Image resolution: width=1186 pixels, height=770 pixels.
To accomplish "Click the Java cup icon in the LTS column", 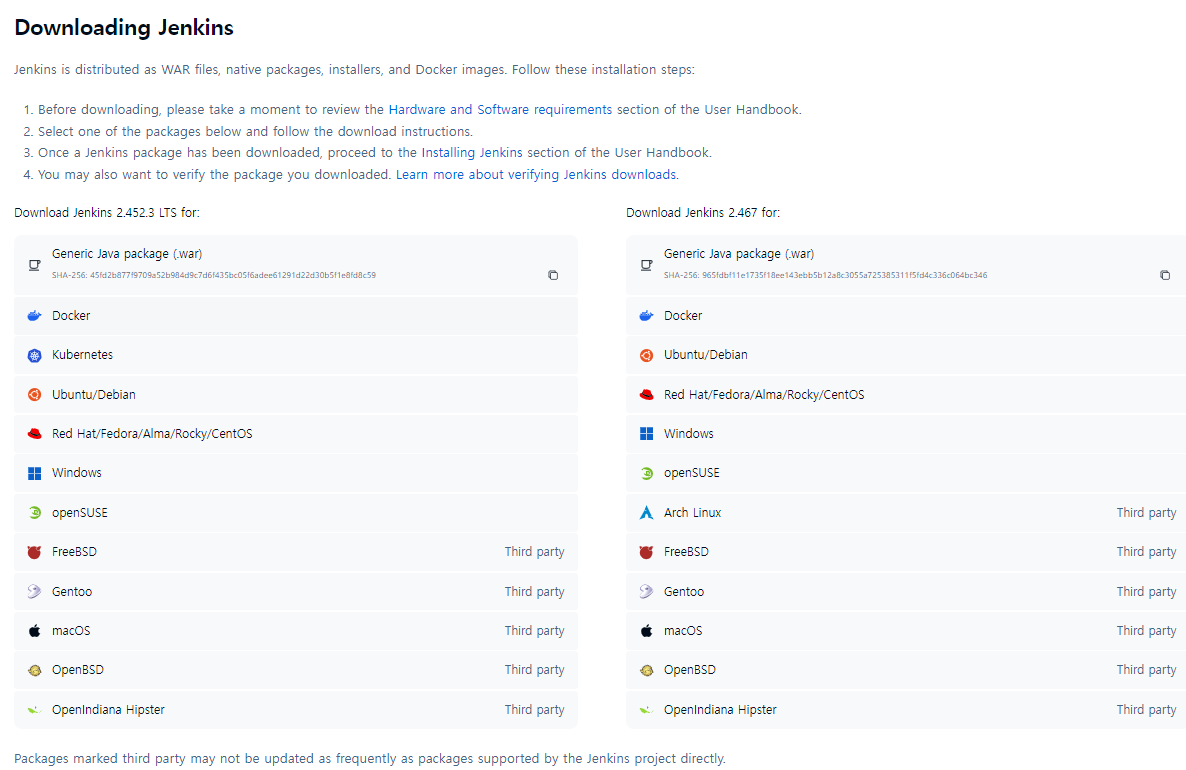I will [34, 265].
